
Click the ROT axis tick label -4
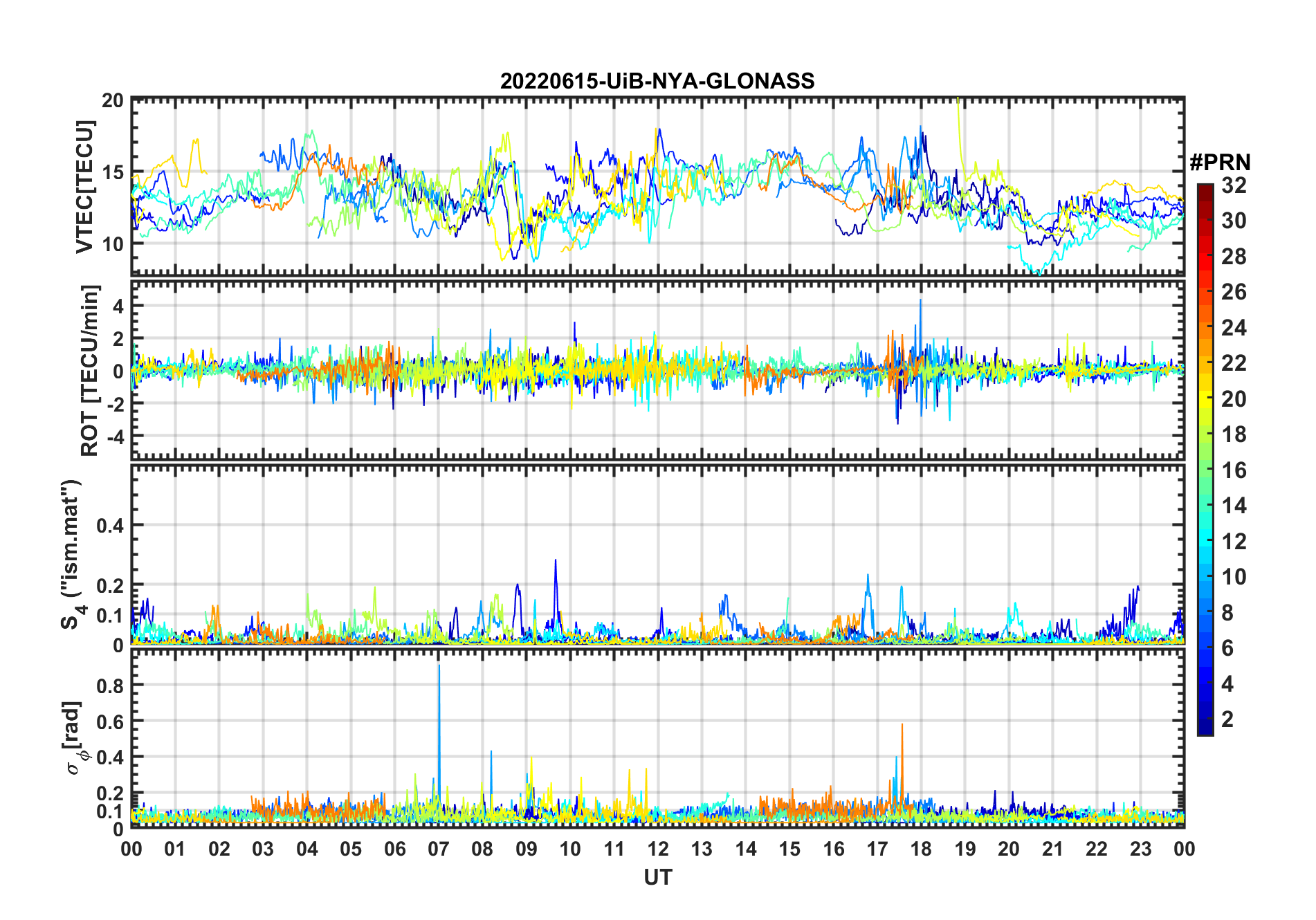(x=116, y=436)
